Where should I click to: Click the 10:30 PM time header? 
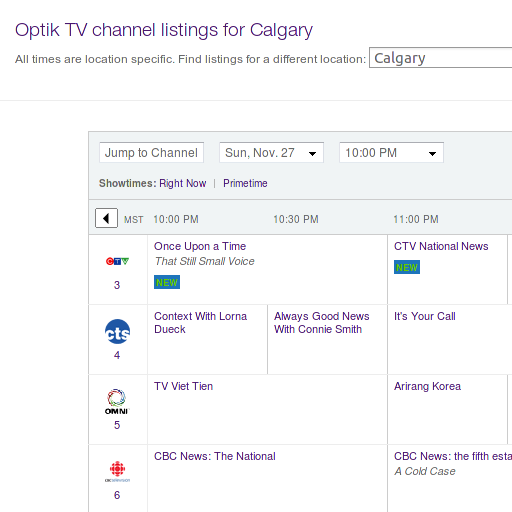point(296,219)
